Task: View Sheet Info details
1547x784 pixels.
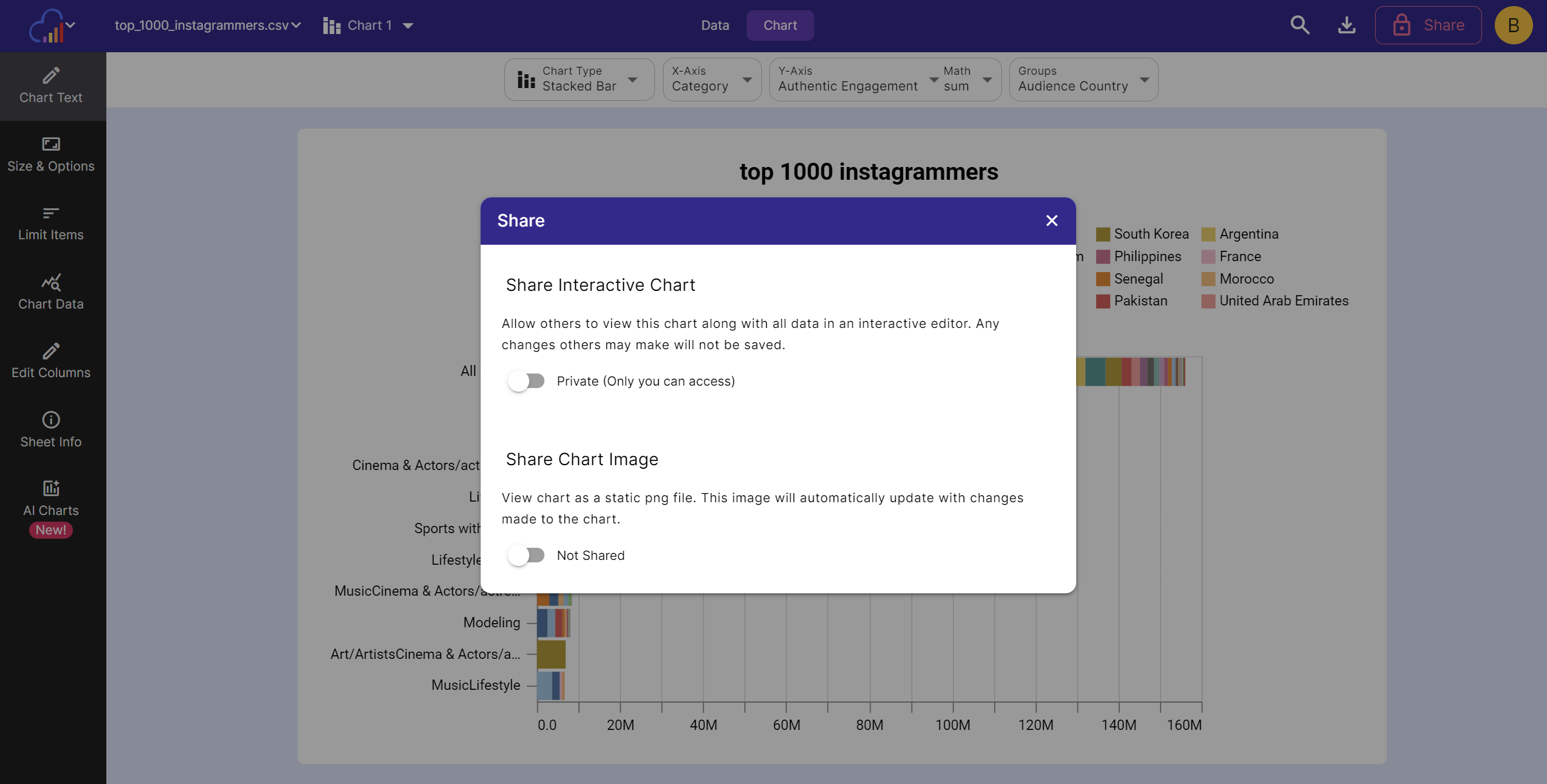Action: point(51,429)
